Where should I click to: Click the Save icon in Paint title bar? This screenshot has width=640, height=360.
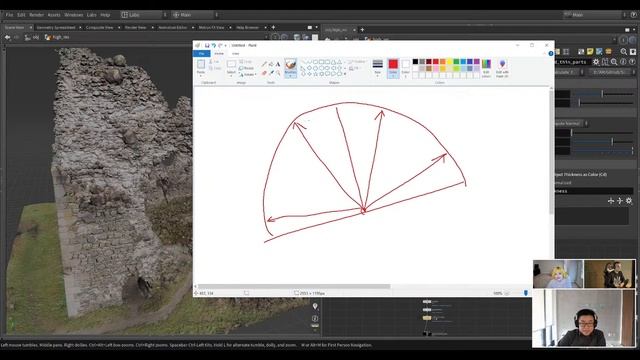point(207,45)
